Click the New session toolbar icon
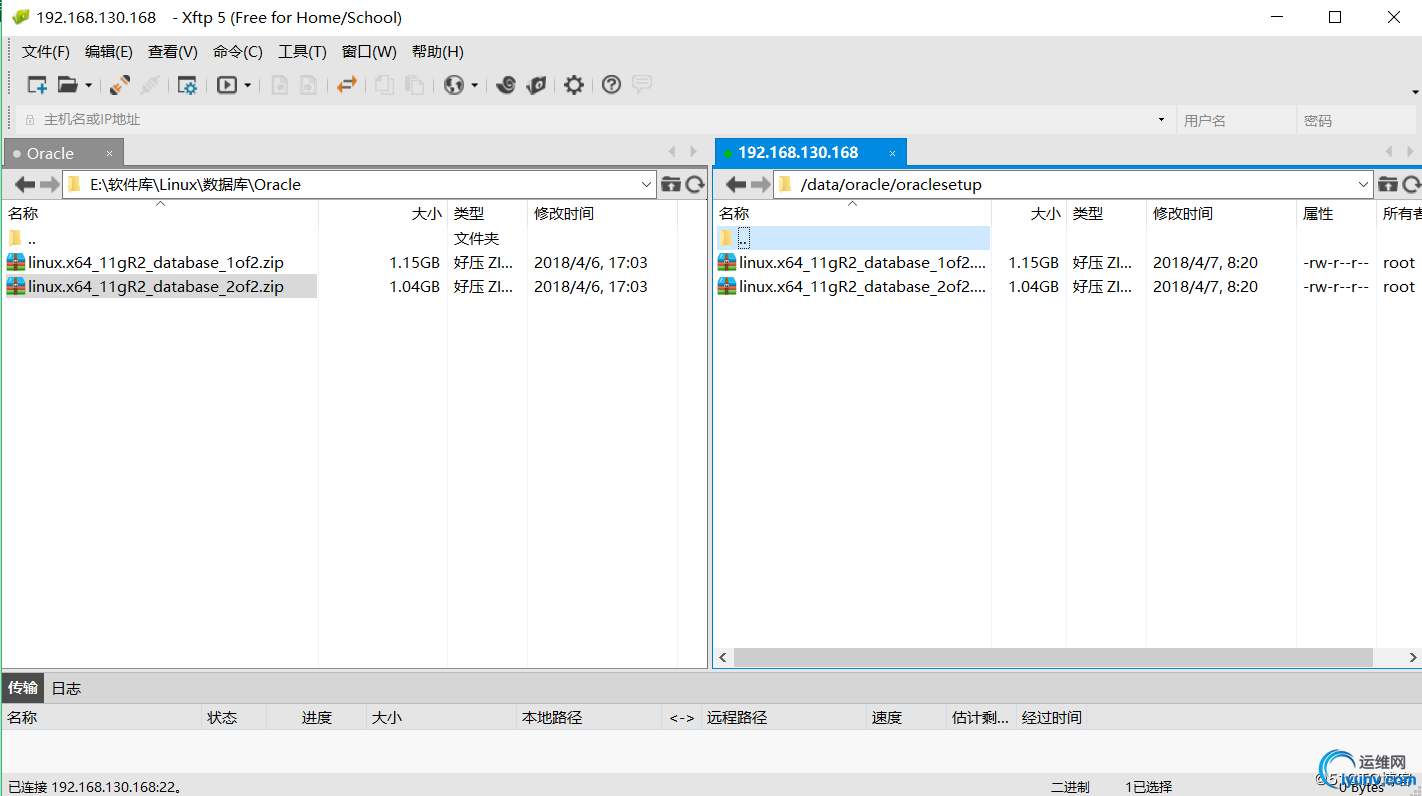1422x796 pixels. coord(37,85)
